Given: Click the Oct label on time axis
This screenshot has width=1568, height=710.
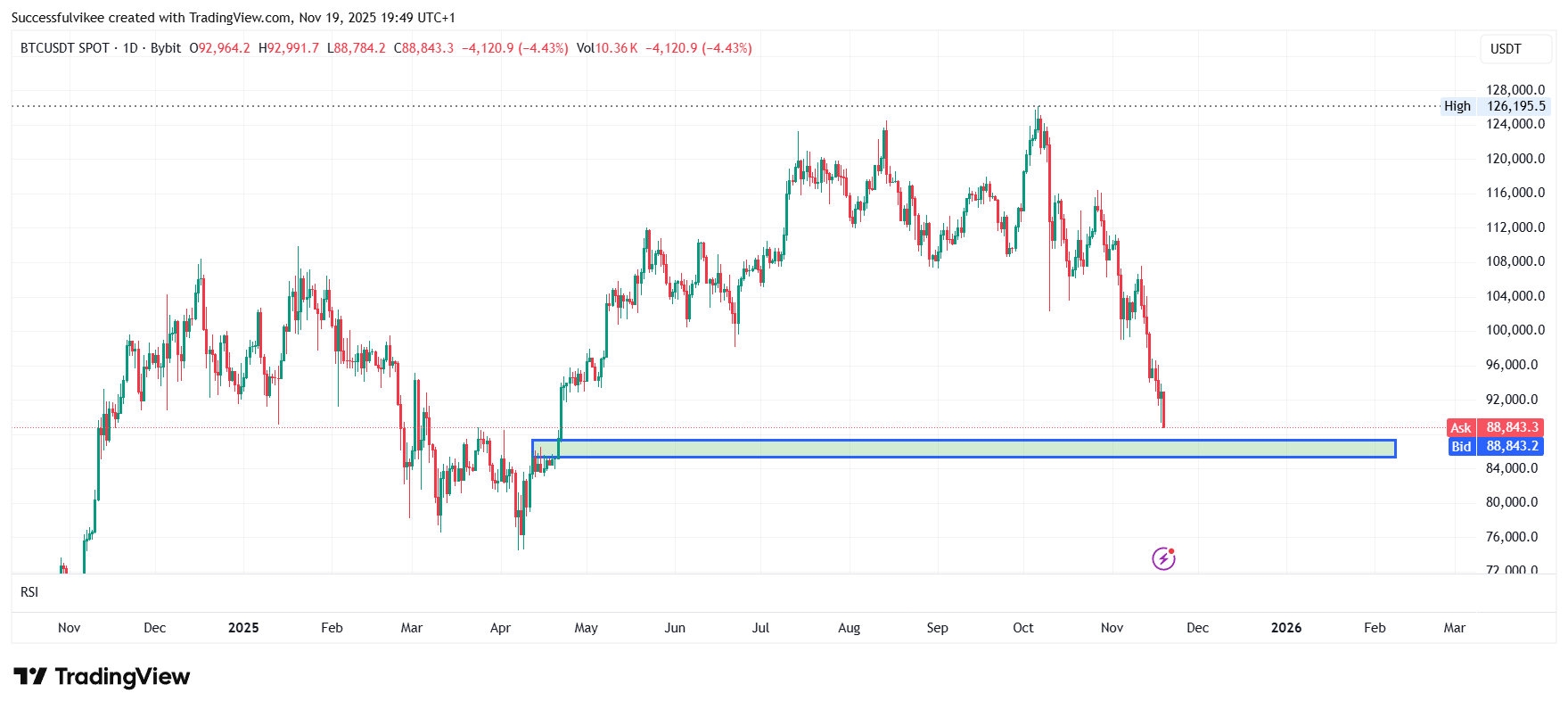Looking at the screenshot, I should (1023, 628).
